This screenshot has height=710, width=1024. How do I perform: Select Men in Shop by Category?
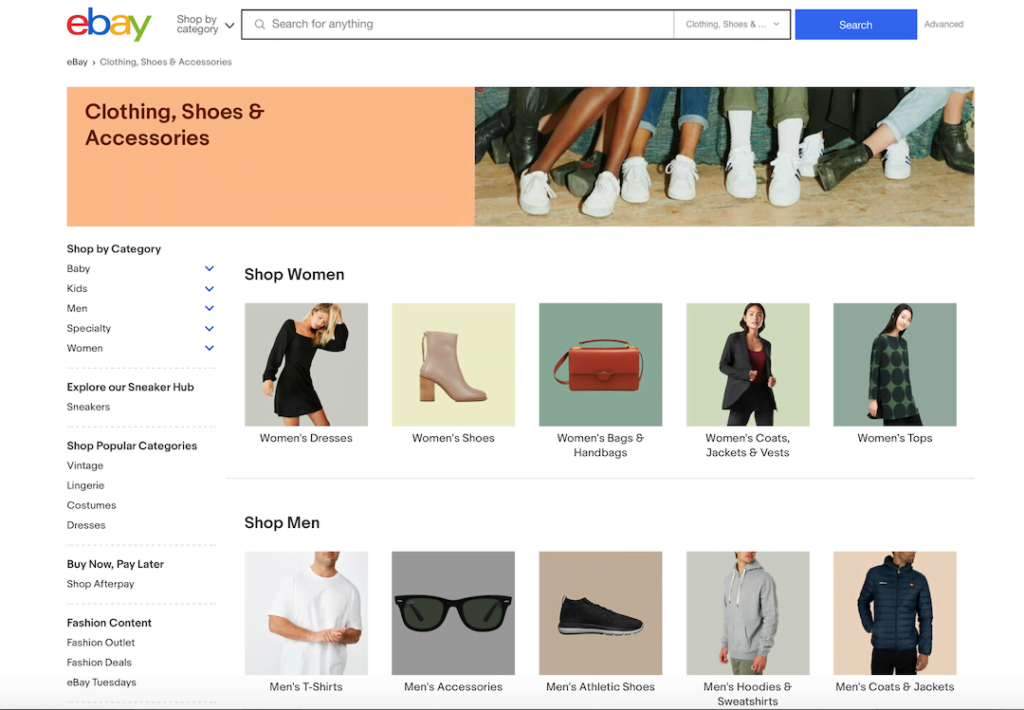pyautogui.click(x=77, y=308)
